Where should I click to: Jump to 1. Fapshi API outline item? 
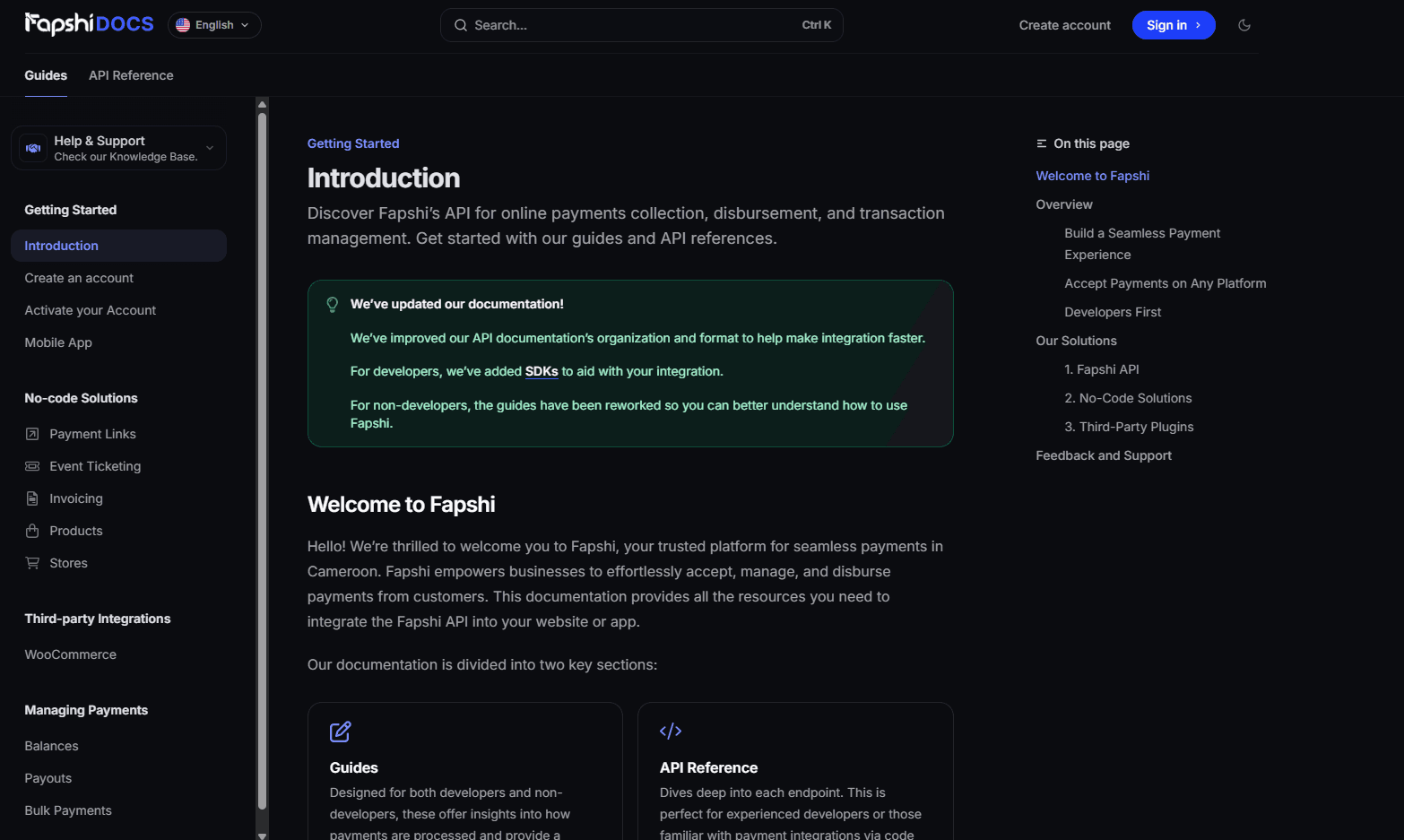[x=1102, y=369]
